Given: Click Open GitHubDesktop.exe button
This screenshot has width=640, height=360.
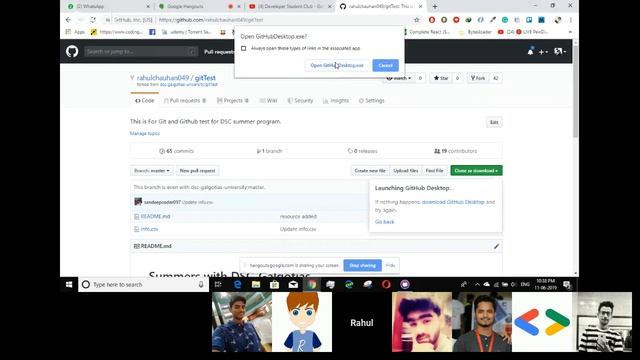Looking at the screenshot, I should click(337, 65).
